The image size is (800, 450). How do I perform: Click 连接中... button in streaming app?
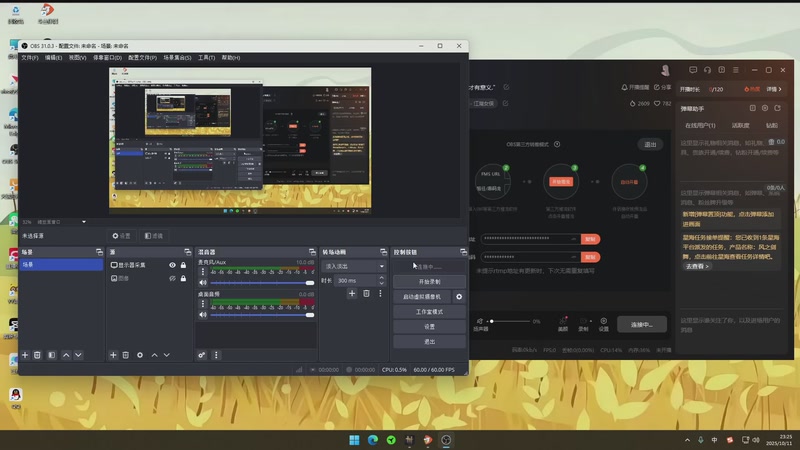click(642, 324)
